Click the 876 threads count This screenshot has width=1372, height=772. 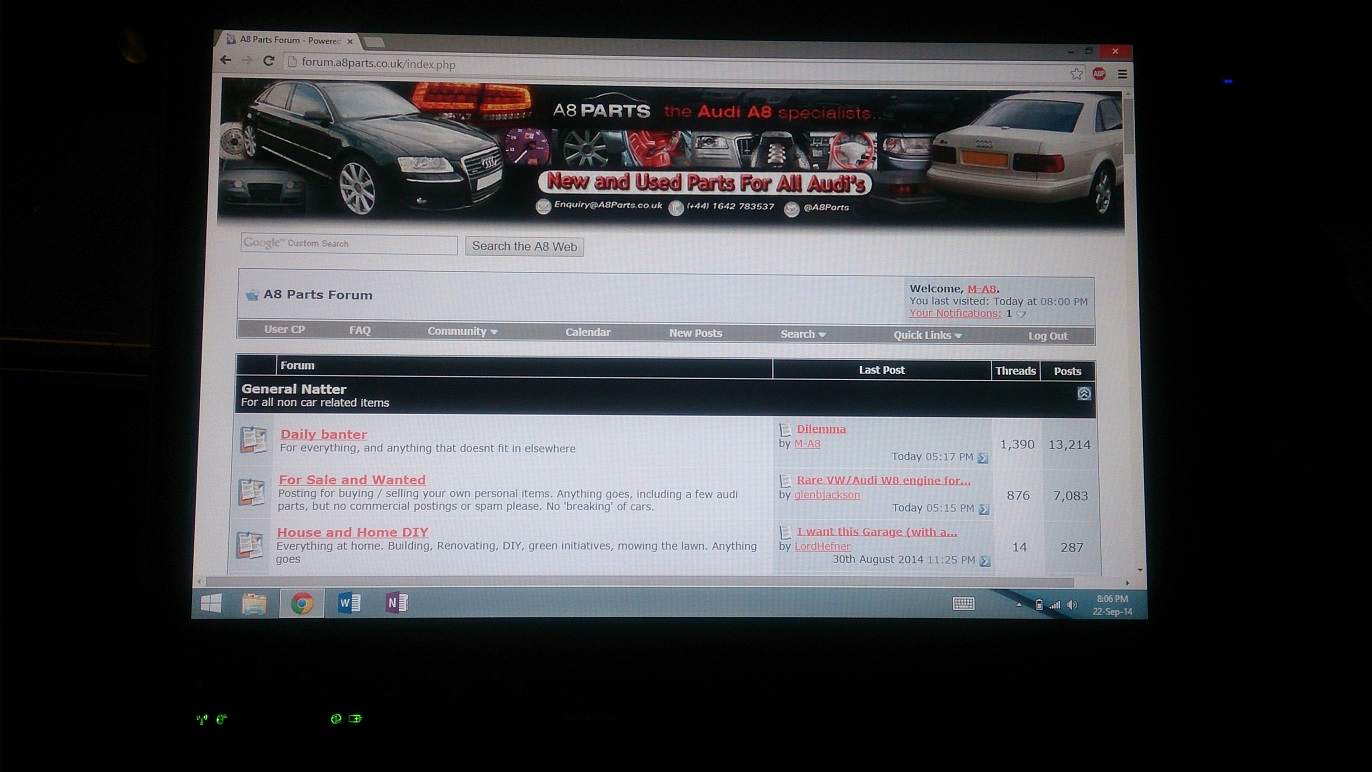point(1018,495)
